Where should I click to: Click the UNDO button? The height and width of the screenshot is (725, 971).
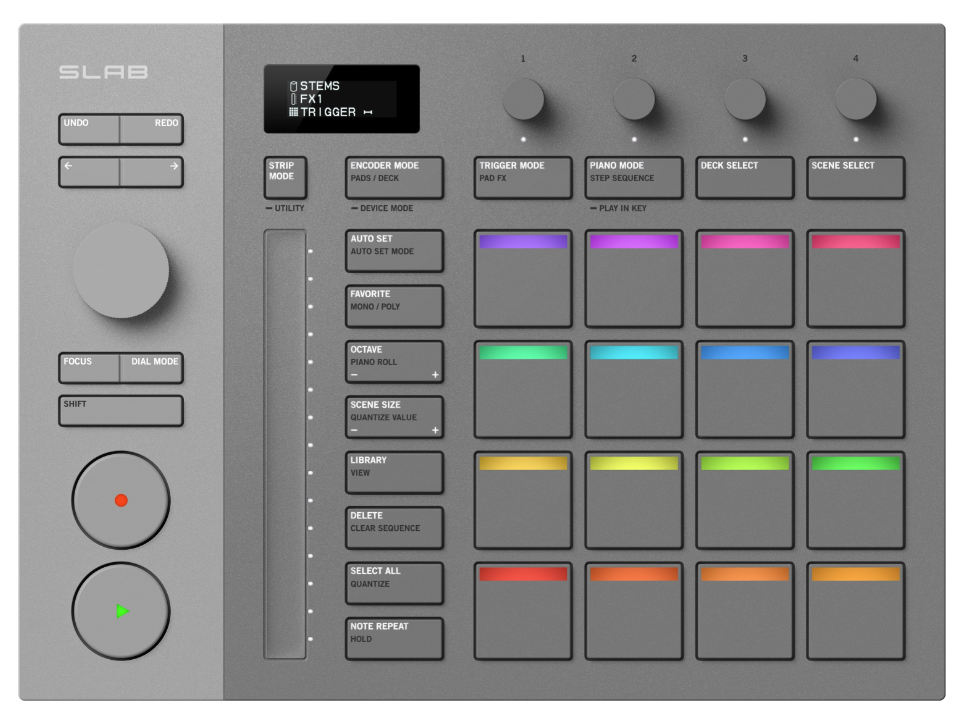click(x=89, y=129)
